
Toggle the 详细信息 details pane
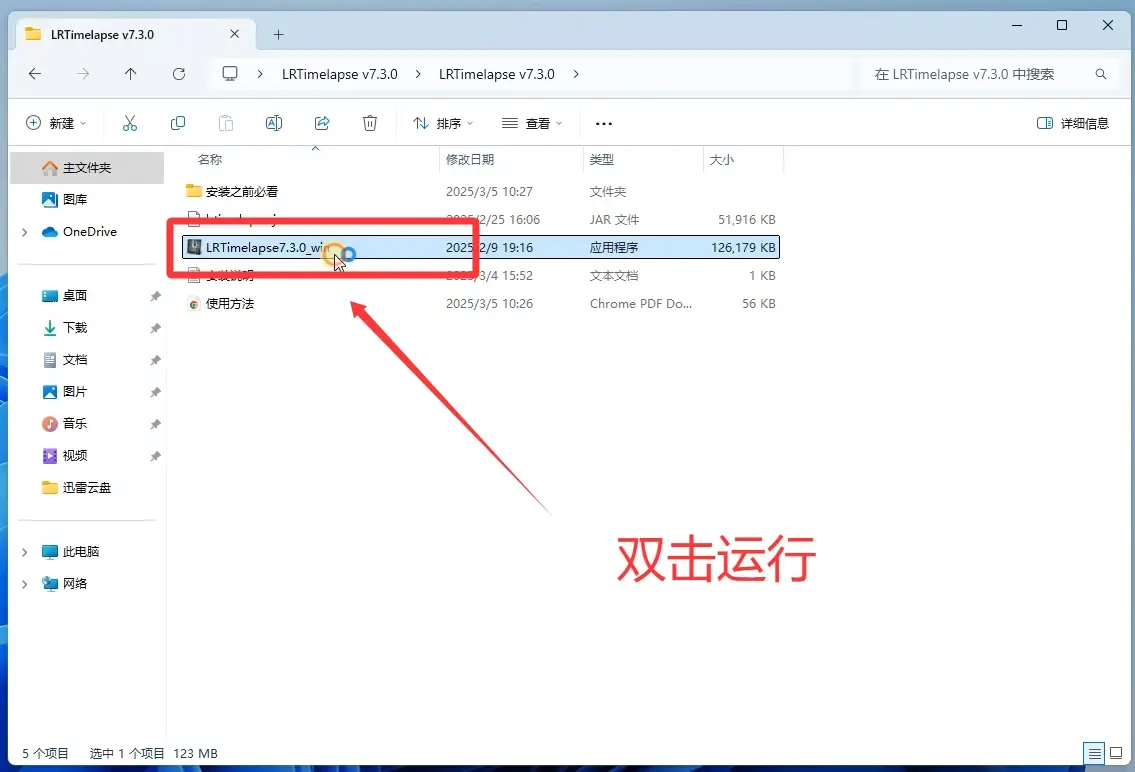(1073, 123)
